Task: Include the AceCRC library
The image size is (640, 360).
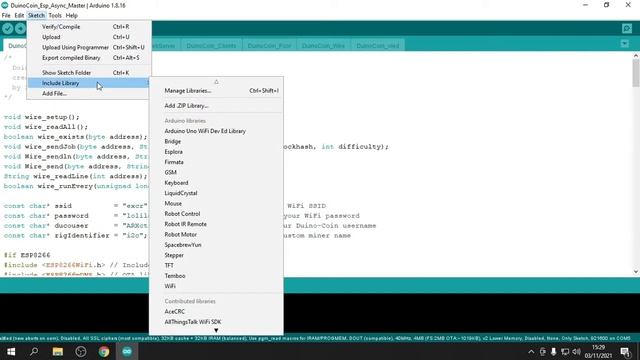Action: pos(216,311)
